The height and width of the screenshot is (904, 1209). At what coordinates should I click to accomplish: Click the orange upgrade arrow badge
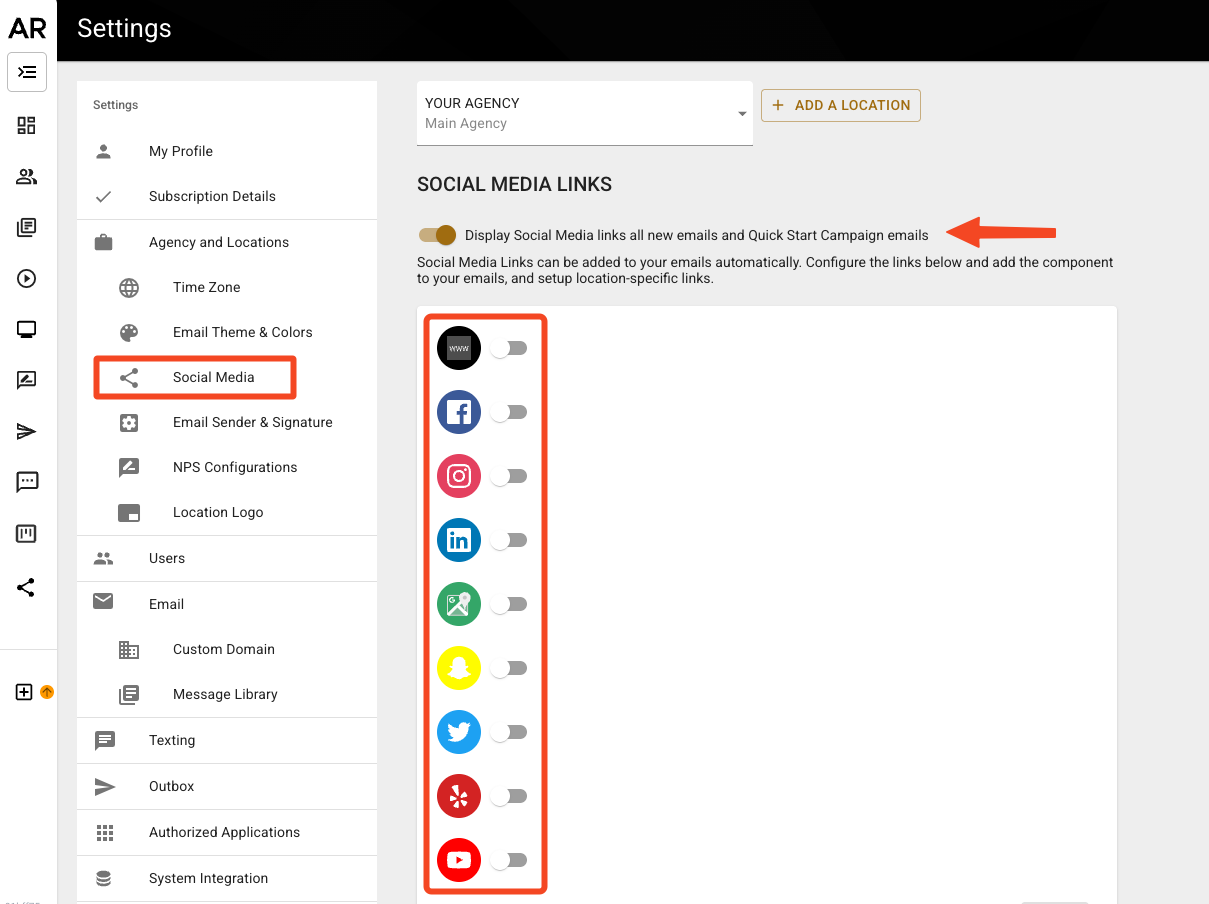[46, 692]
